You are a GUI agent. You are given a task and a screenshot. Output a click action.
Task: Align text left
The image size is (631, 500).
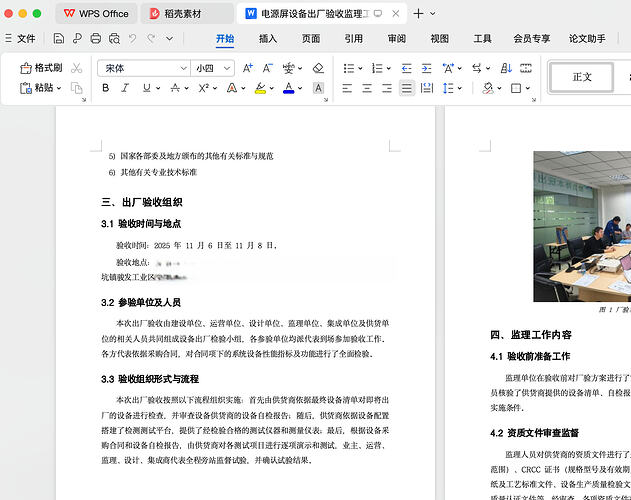347,88
